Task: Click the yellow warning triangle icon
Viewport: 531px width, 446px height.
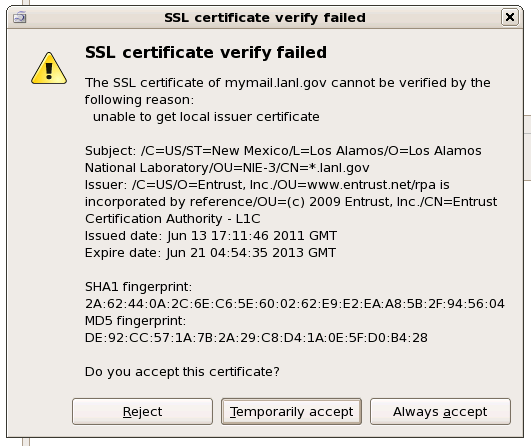Action: 49,69
